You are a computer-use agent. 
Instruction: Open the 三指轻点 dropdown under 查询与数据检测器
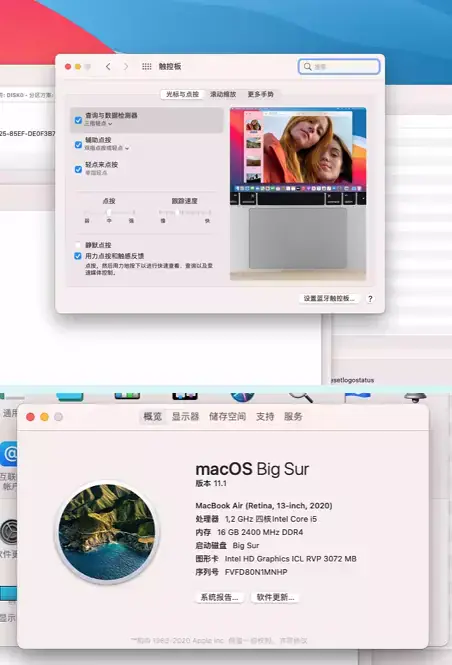click(98, 123)
